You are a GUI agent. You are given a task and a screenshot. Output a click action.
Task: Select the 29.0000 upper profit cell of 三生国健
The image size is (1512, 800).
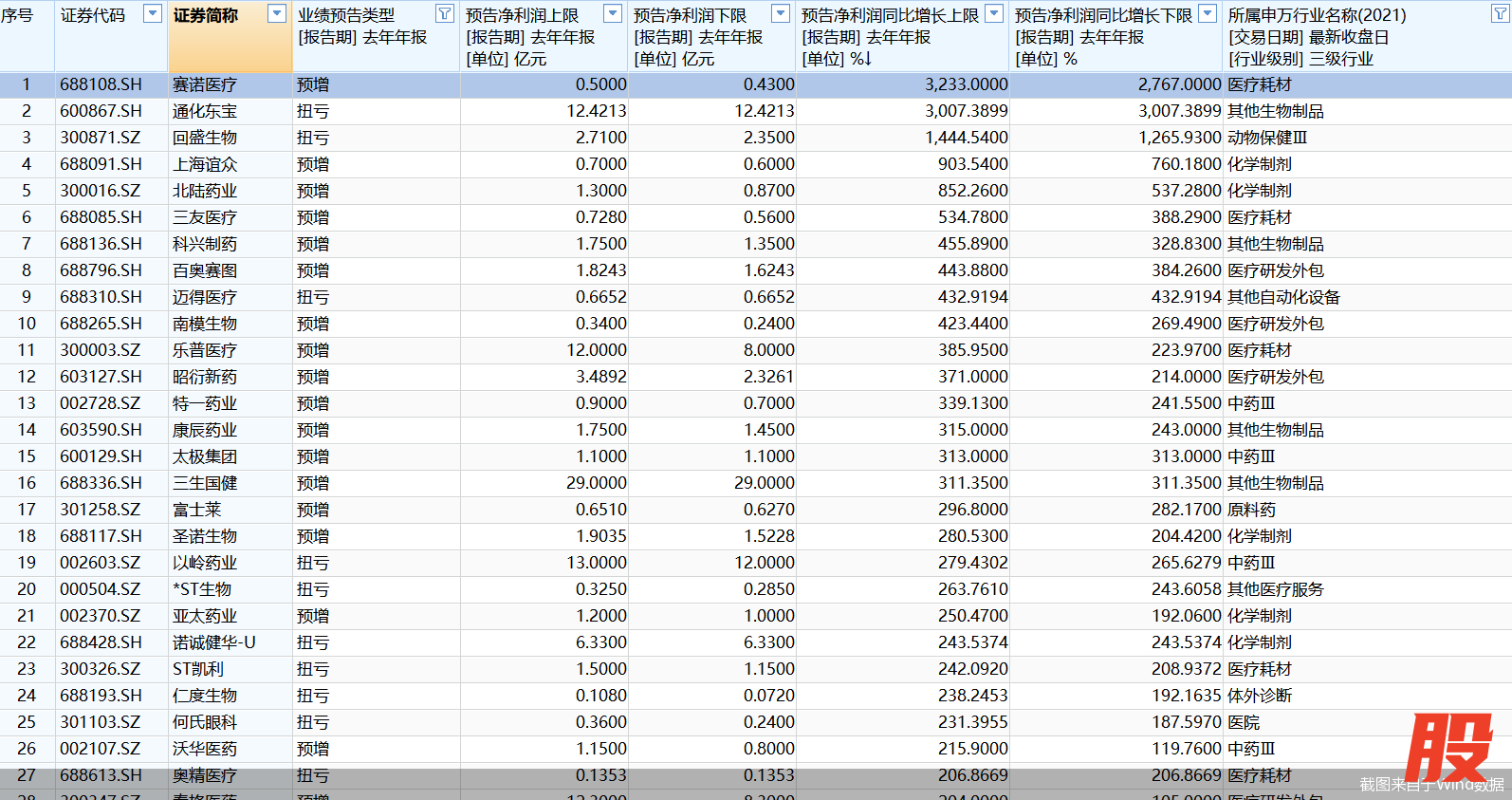(x=596, y=483)
